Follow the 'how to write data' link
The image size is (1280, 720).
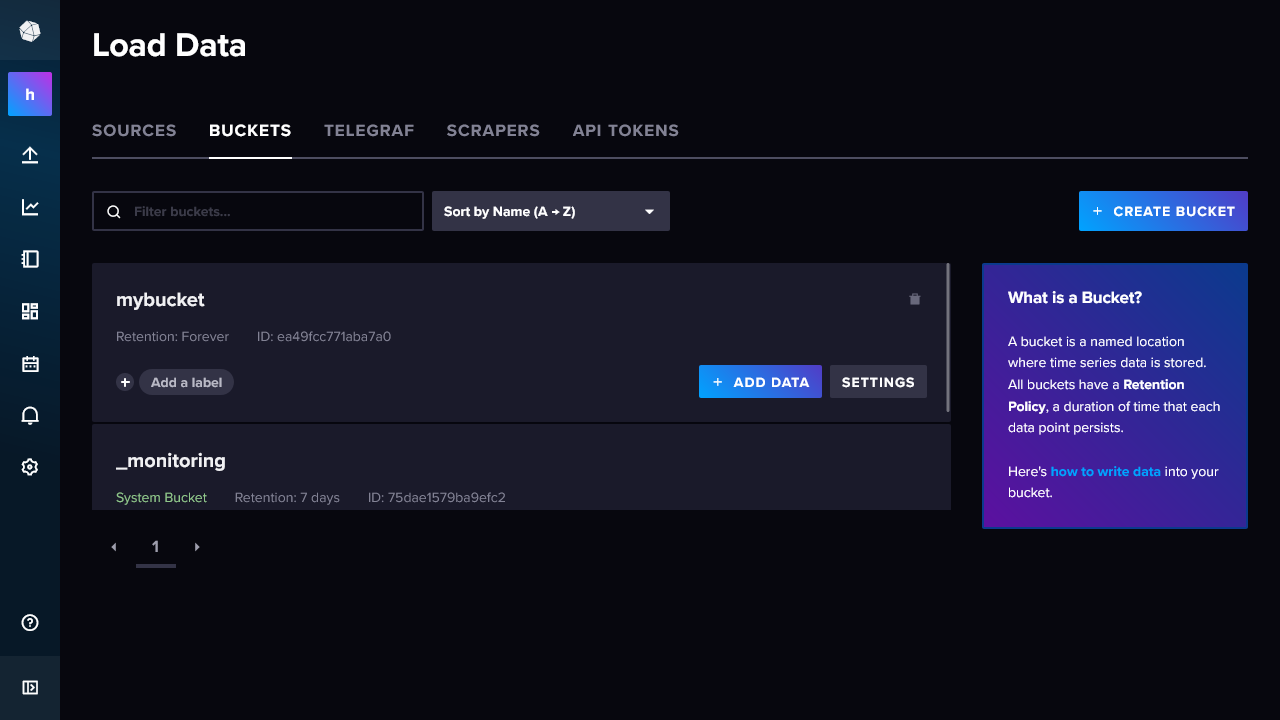[1105, 471]
